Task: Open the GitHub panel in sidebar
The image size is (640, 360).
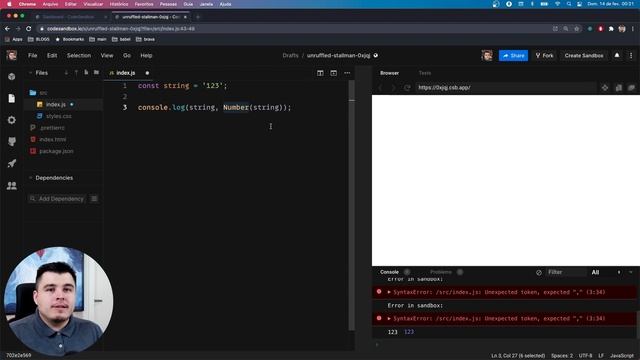Action: [11, 142]
